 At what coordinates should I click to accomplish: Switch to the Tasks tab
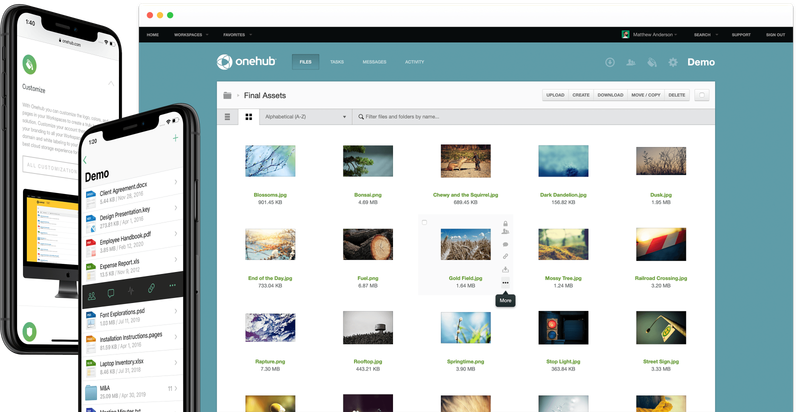click(x=337, y=62)
